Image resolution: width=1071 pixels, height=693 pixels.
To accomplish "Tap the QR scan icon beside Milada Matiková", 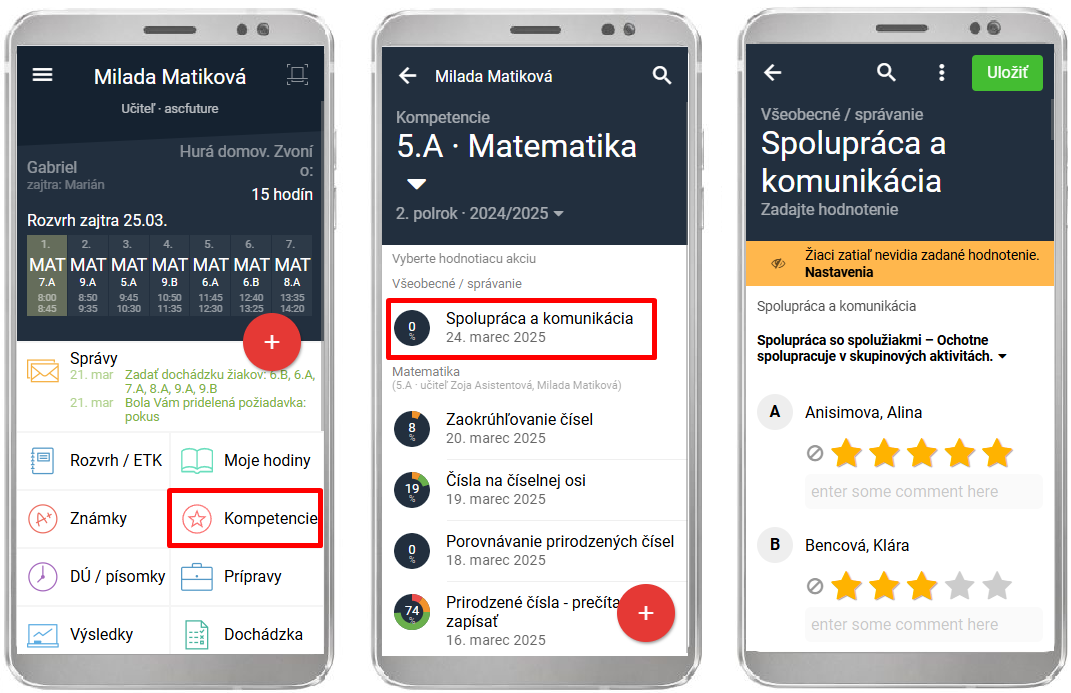I will [297, 74].
